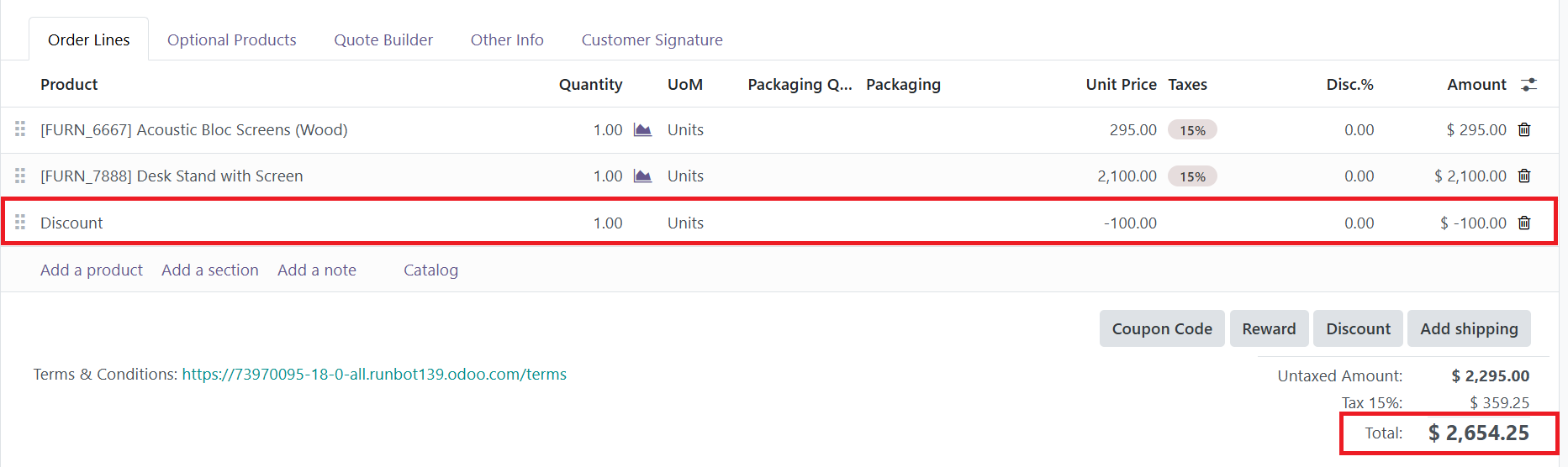The height and width of the screenshot is (467, 1568).
Task: Apply a Reward
Action: 1270,328
